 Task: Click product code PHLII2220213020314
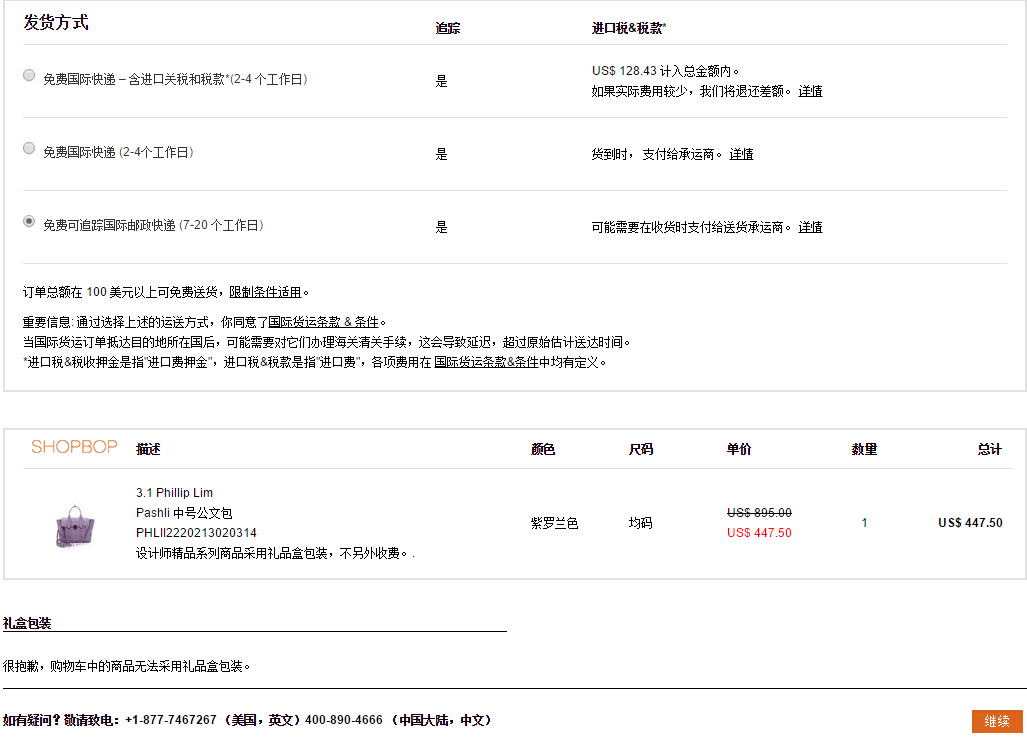[196, 533]
